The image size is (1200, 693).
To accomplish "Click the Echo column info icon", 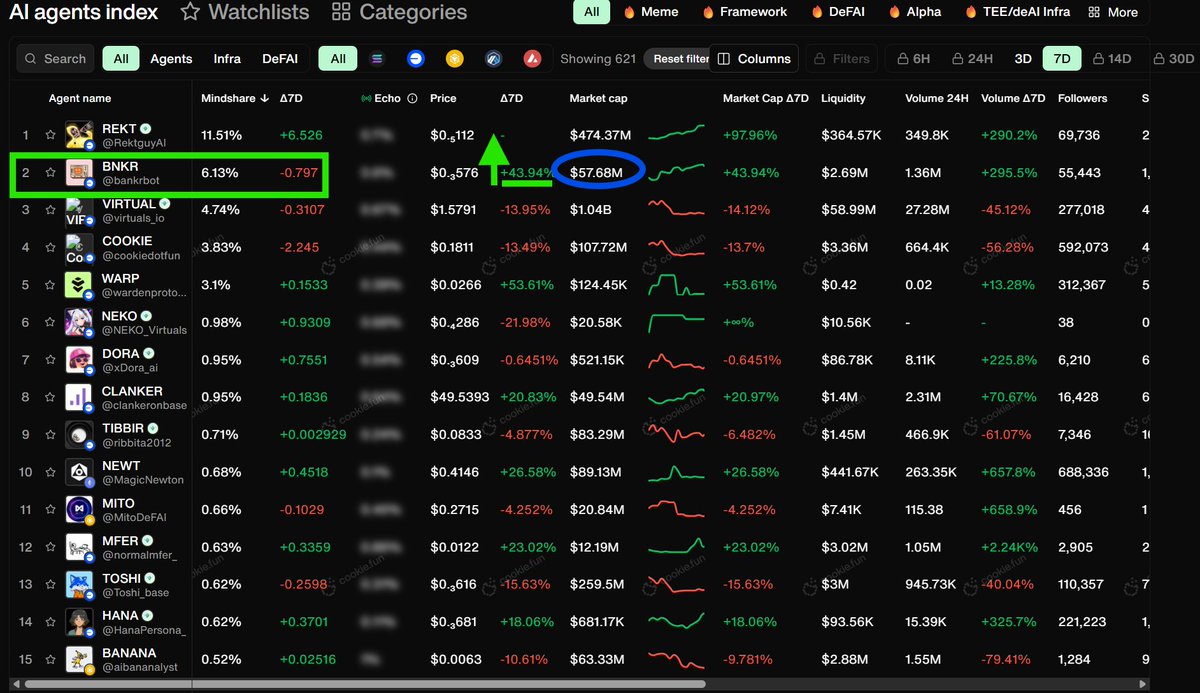I will click(413, 99).
